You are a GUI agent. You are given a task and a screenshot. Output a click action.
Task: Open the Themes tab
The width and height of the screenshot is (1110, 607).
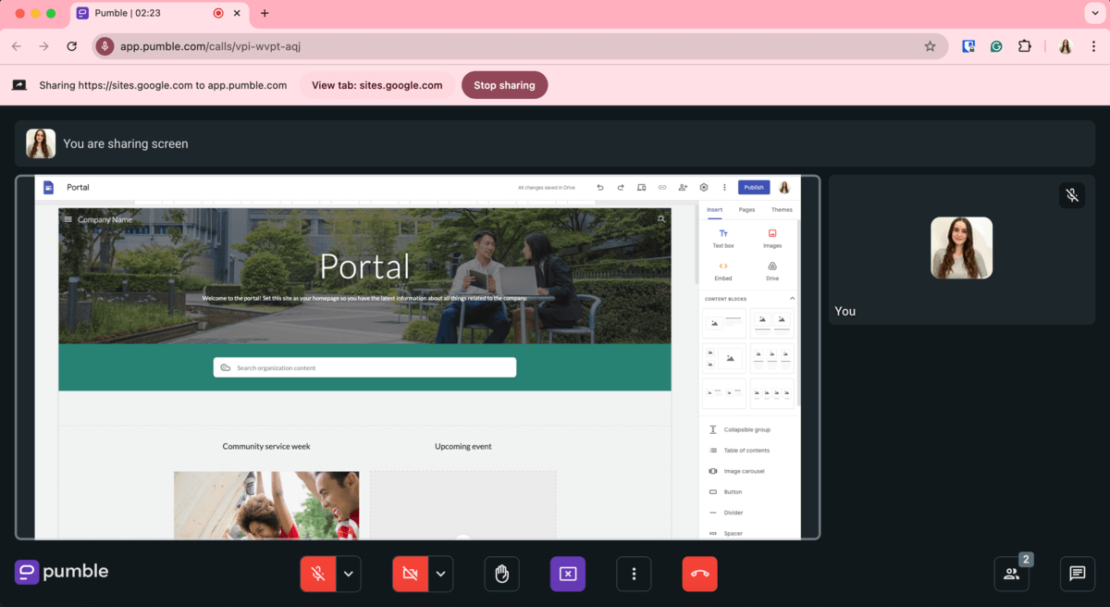coord(782,210)
